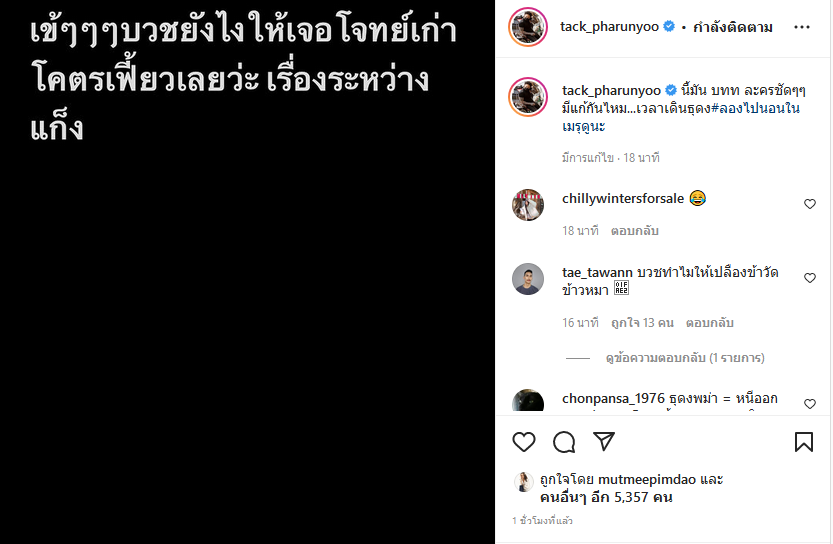Open the comment bubble icon
The image size is (833, 544).
(564, 442)
